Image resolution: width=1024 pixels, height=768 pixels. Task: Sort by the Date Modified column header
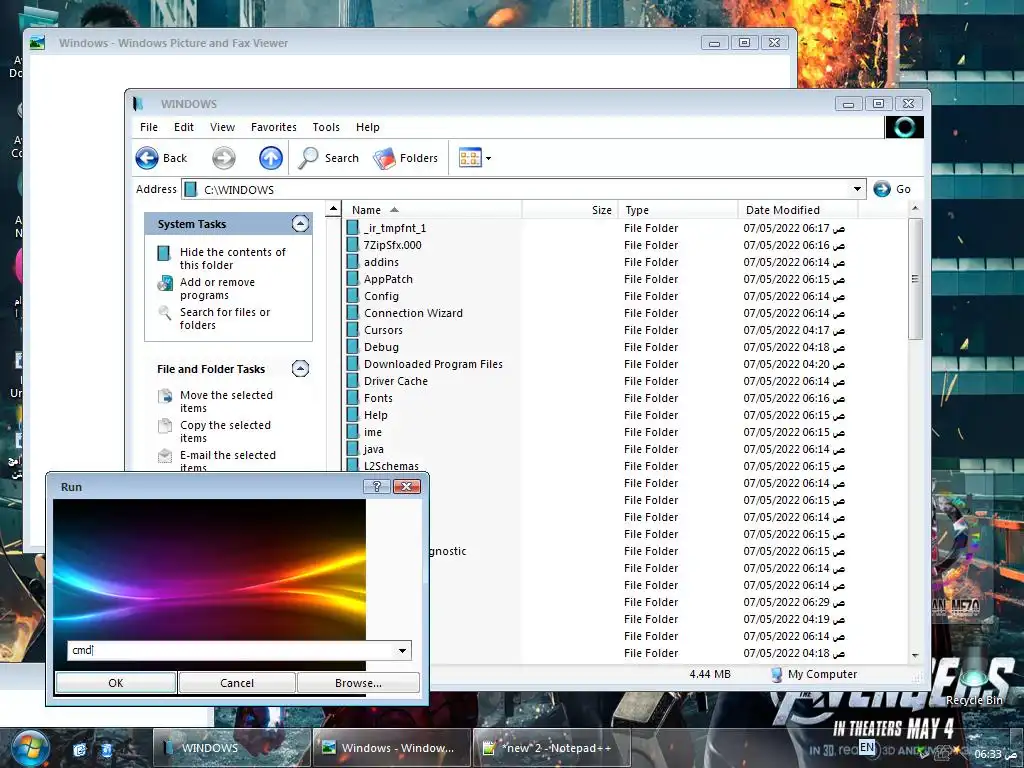[x=797, y=210]
